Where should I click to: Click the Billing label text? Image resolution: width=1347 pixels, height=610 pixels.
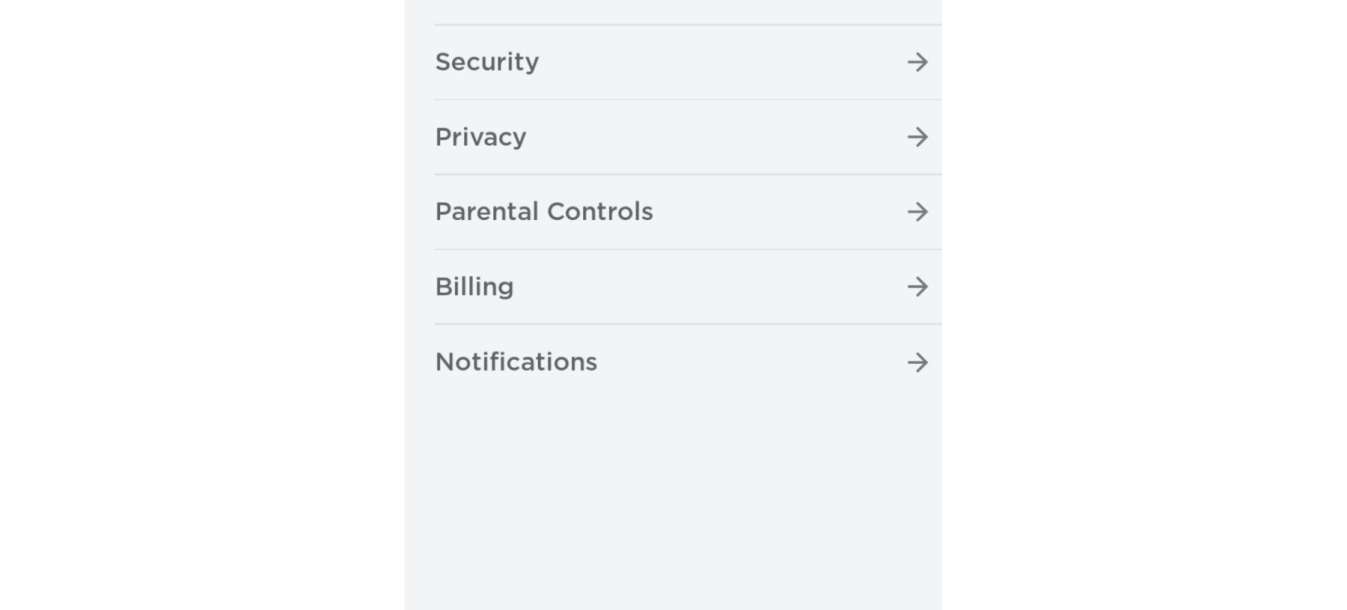475,287
